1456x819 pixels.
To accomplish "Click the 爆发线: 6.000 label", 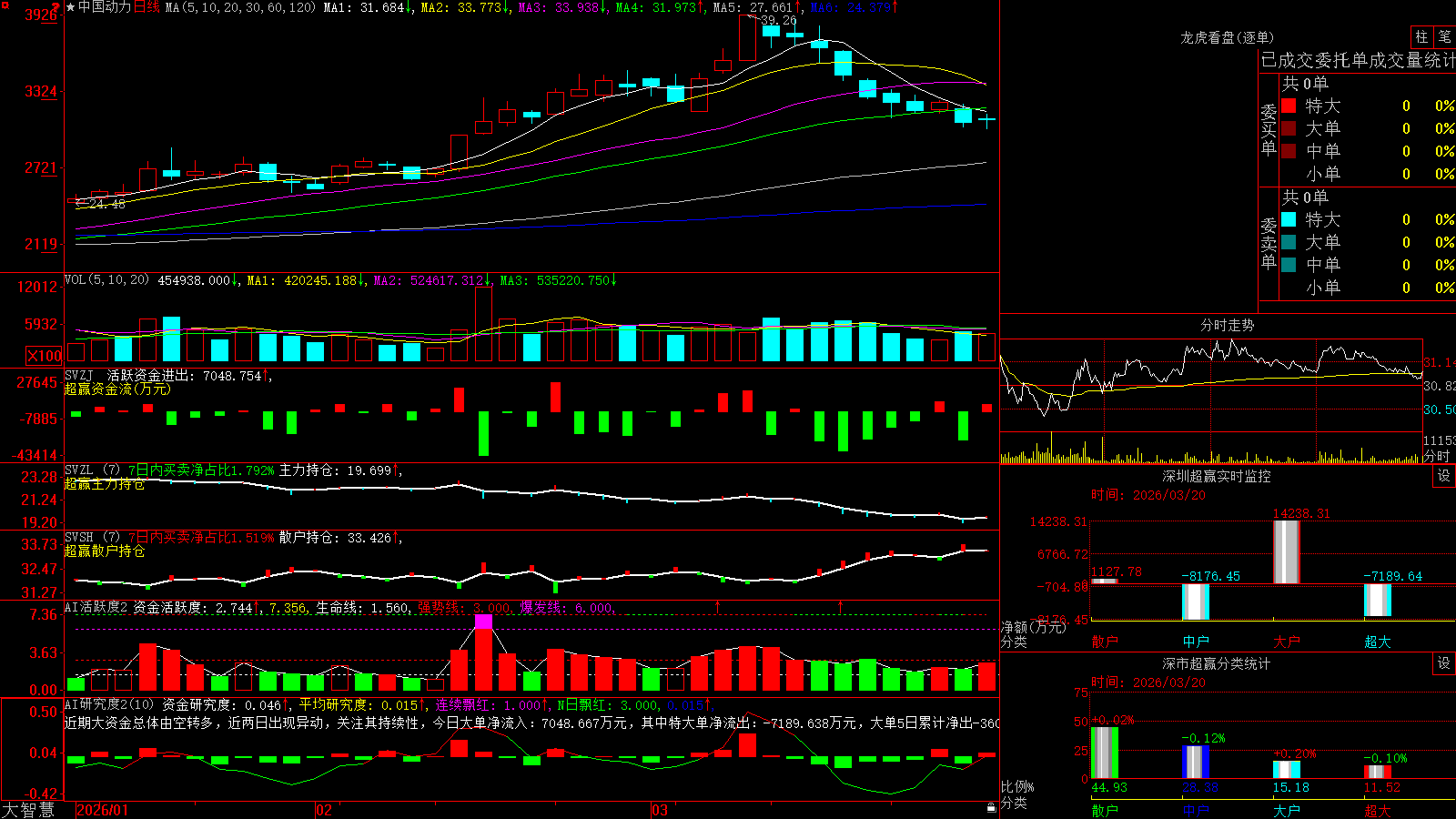I will 566,608.
